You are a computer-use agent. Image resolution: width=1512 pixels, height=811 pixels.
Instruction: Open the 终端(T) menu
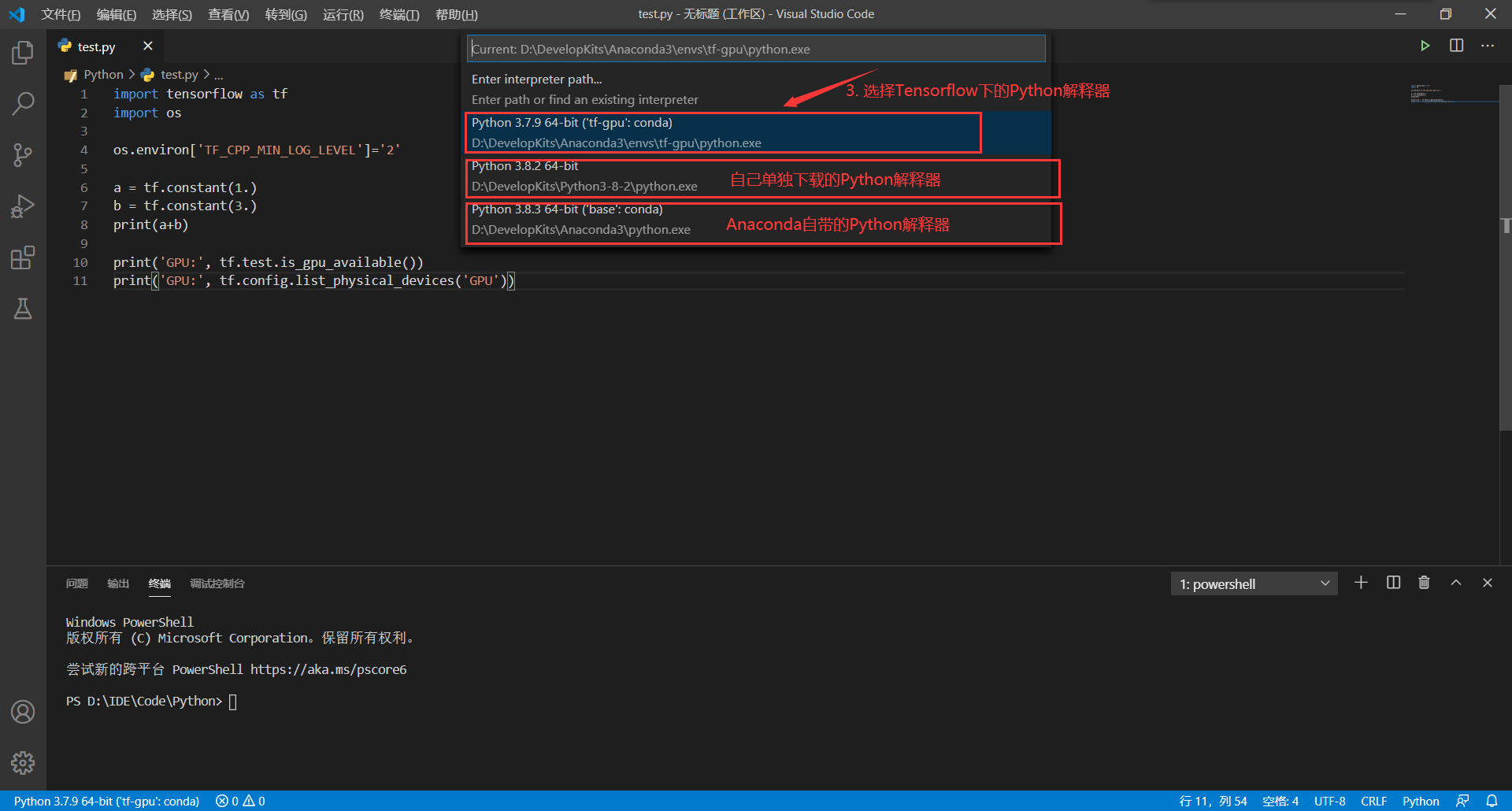coord(399,14)
